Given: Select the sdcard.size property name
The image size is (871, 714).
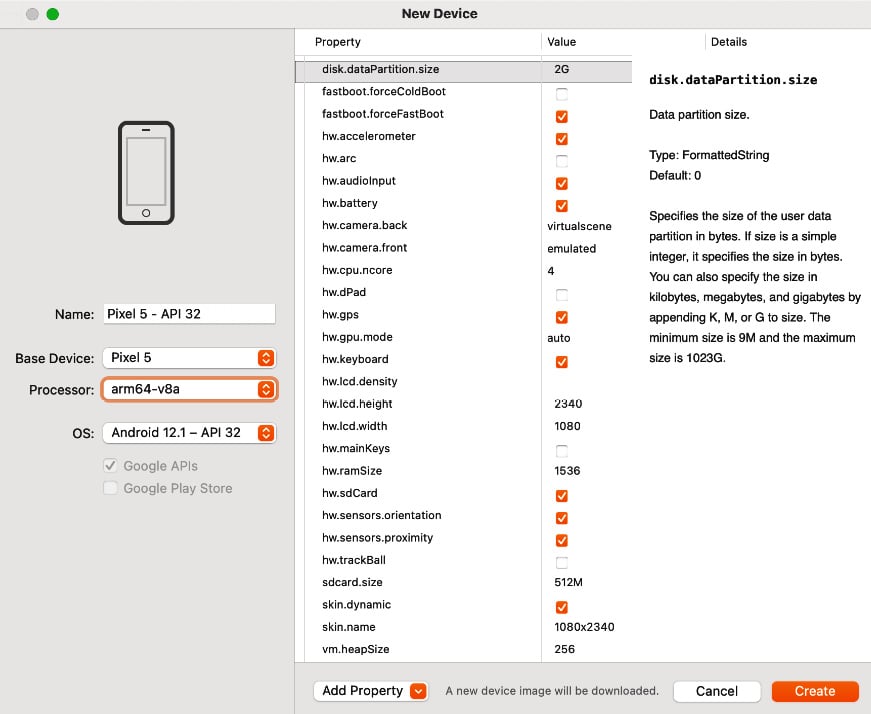Looking at the screenshot, I should pos(352,582).
